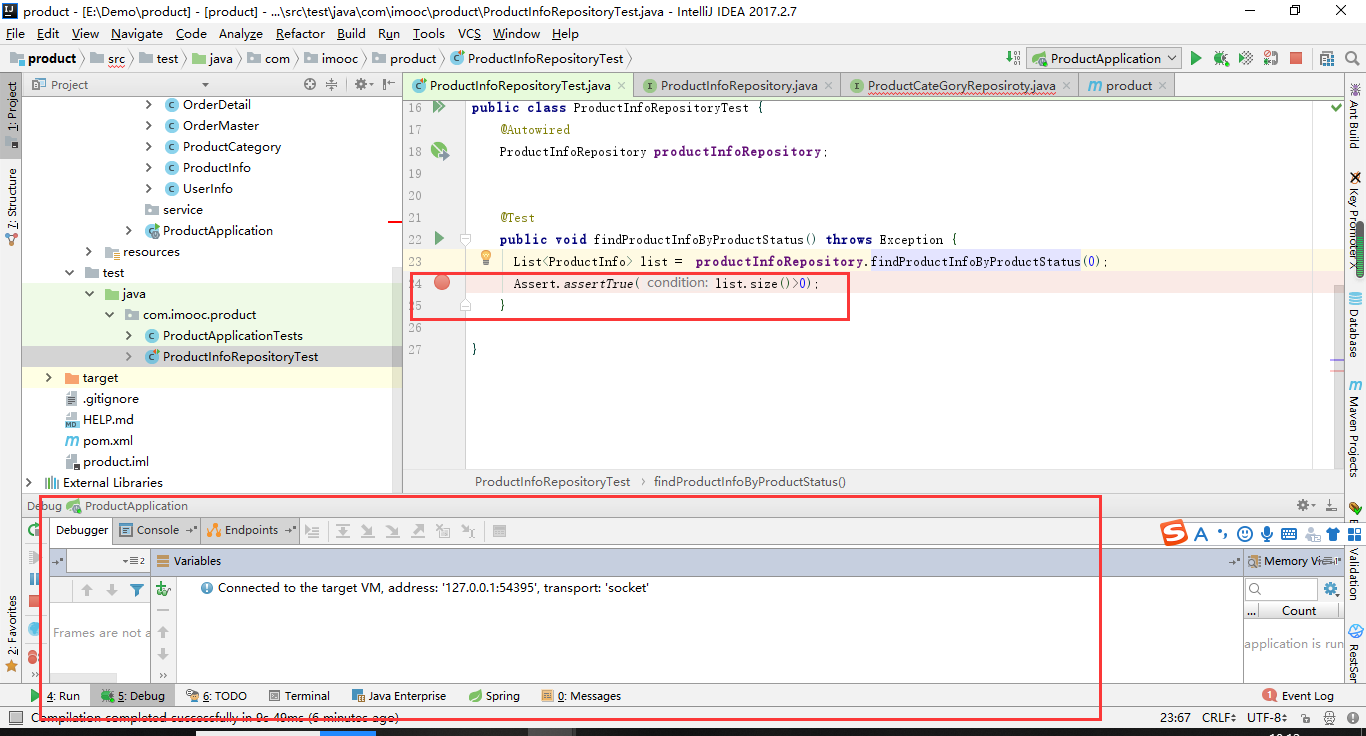Image resolution: width=1366 pixels, height=736 pixels.
Task: Click the hide Debug panel icon
Action: [x=1331, y=505]
